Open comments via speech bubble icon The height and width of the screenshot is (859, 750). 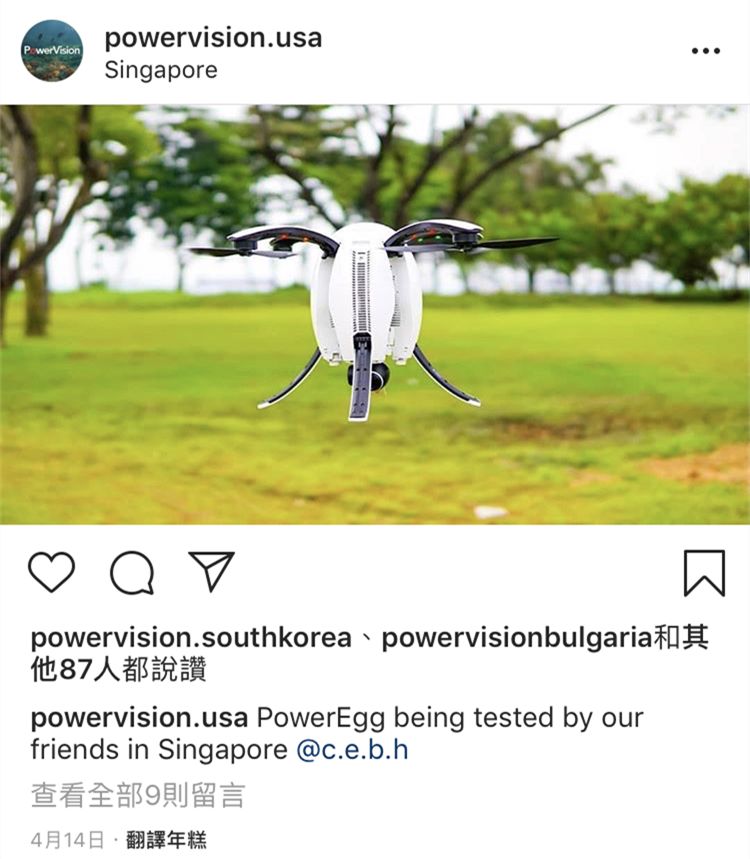pos(132,572)
